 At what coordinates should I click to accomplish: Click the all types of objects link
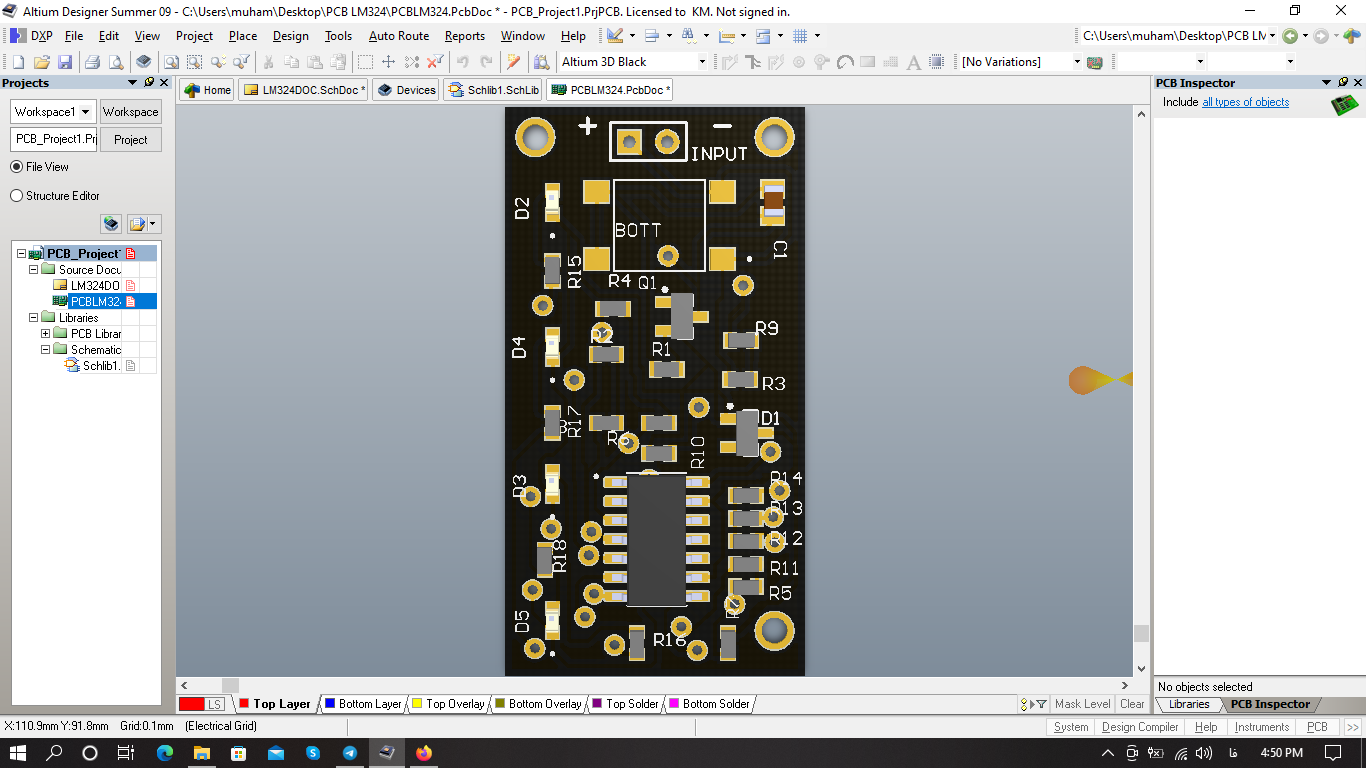(1245, 103)
